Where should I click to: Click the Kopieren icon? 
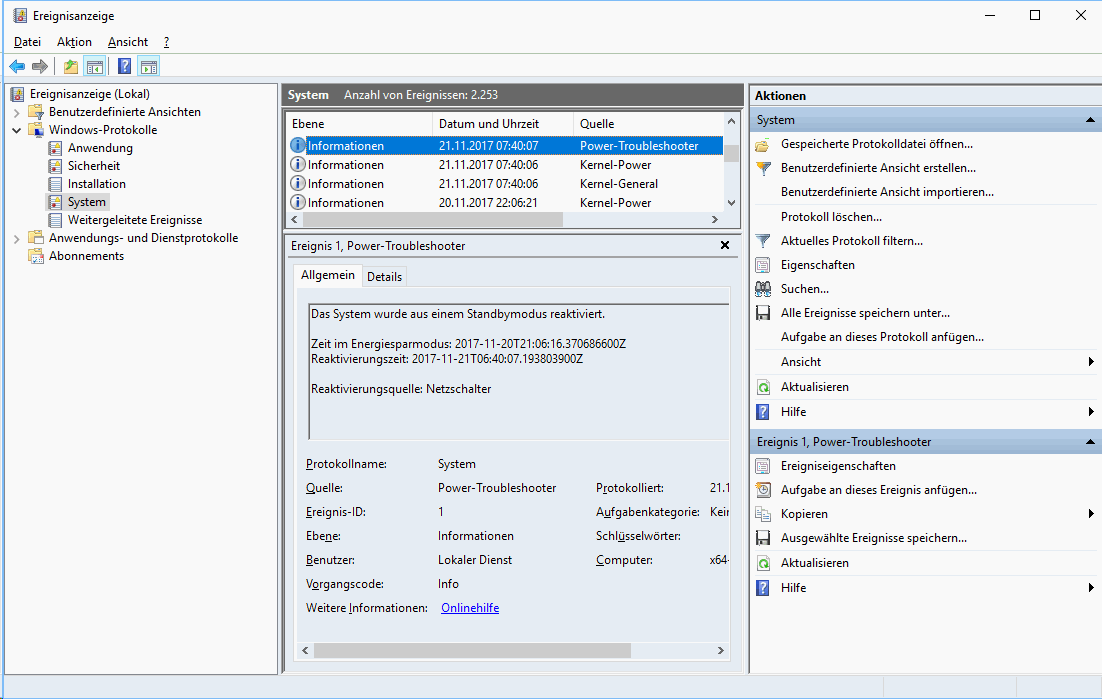pos(763,514)
